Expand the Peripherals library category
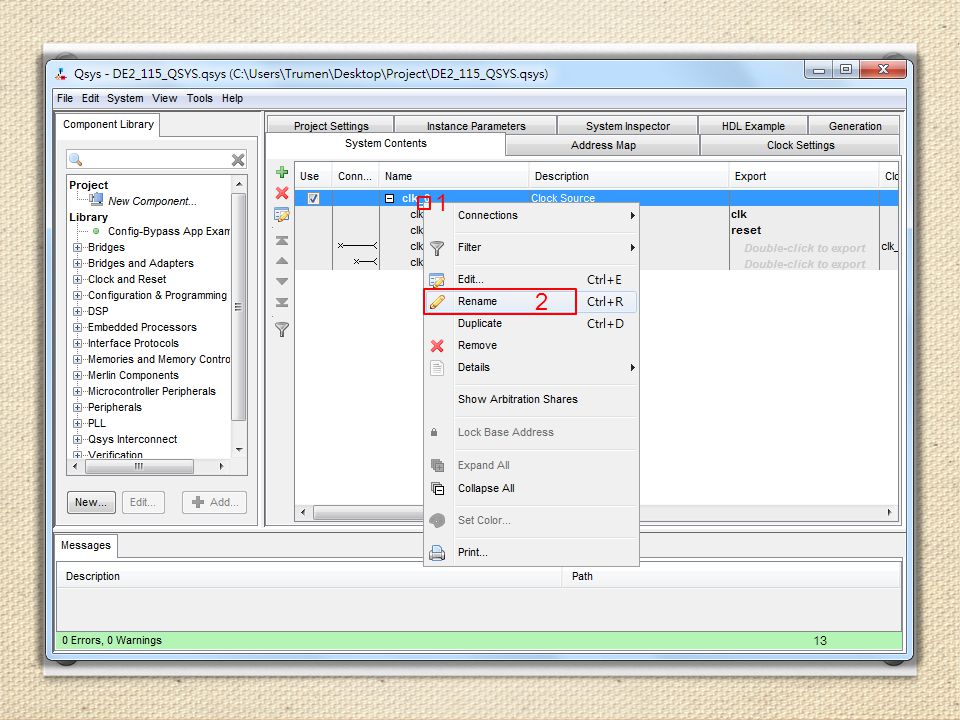Viewport: 960px width, 720px height. coord(78,407)
